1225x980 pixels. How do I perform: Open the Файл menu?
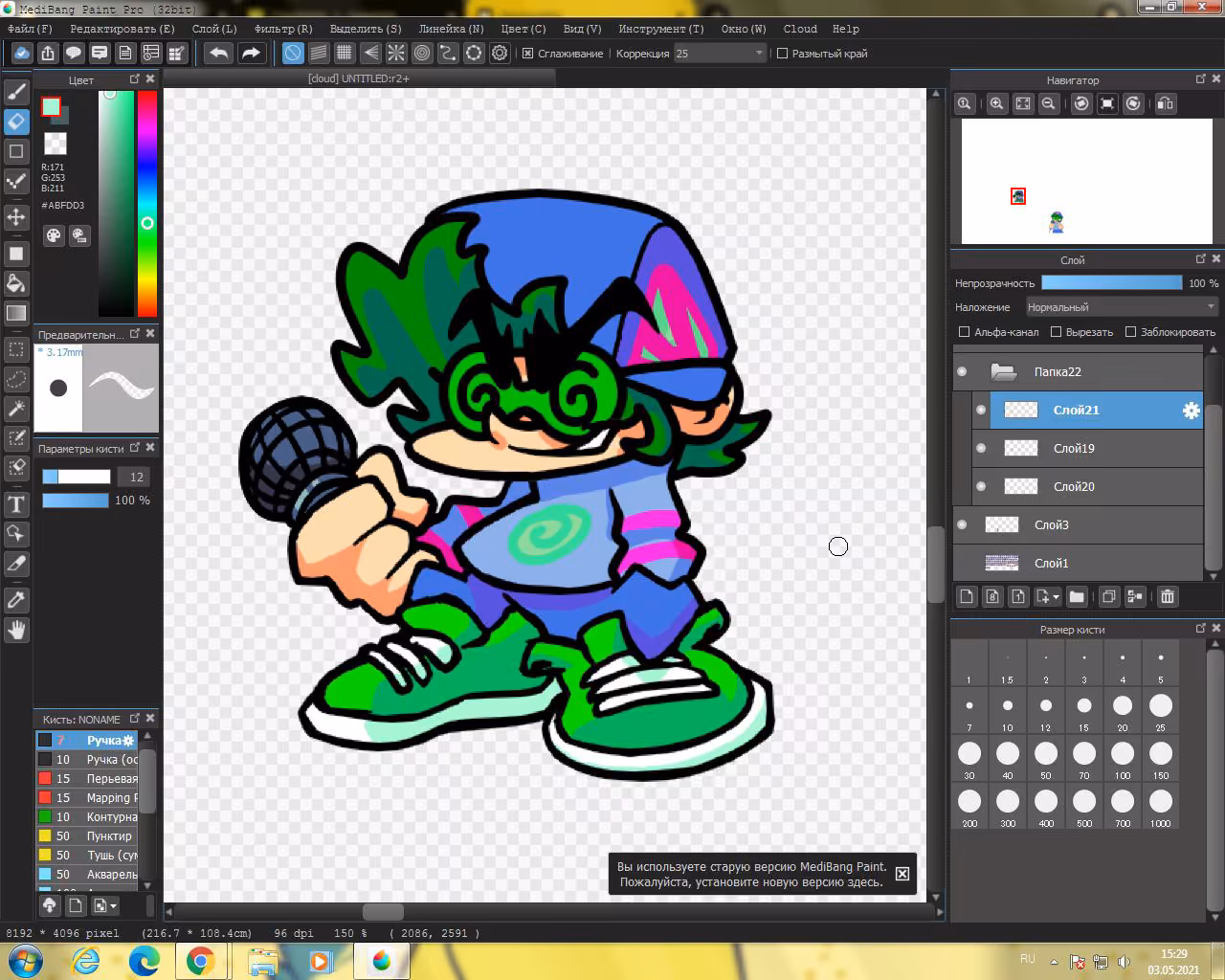pos(30,29)
